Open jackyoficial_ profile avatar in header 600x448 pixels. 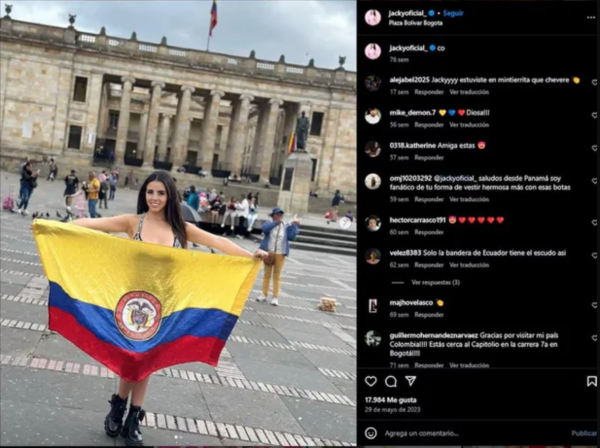point(373,18)
